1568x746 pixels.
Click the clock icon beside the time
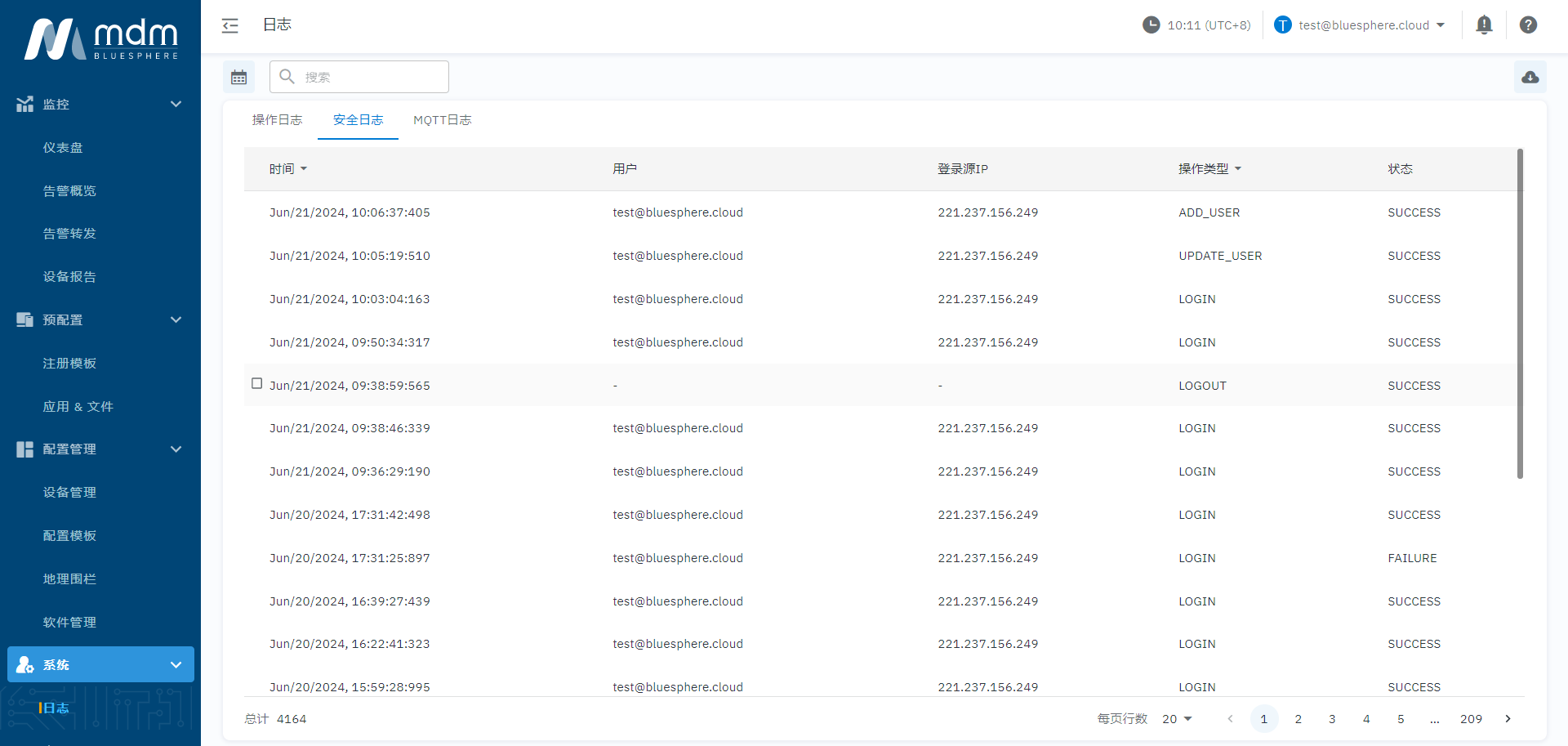click(1151, 25)
